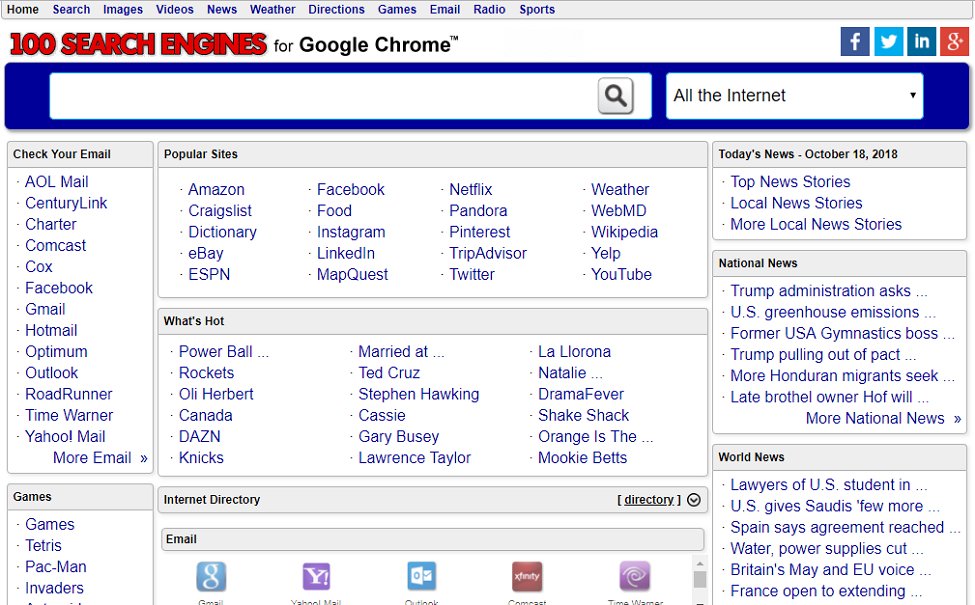Open the Sports menu item

click(537, 9)
